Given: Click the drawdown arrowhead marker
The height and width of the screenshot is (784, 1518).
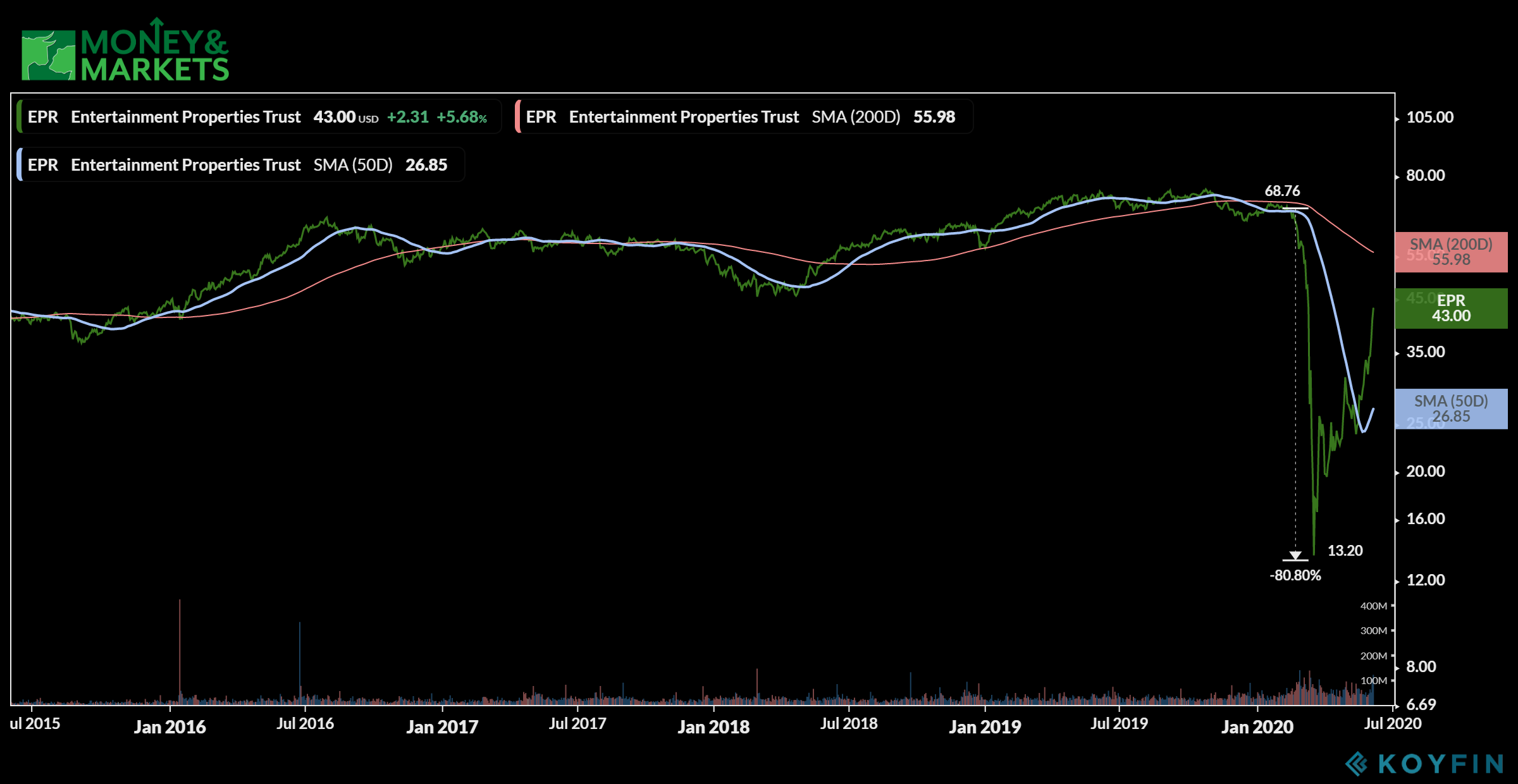Looking at the screenshot, I should point(1295,555).
